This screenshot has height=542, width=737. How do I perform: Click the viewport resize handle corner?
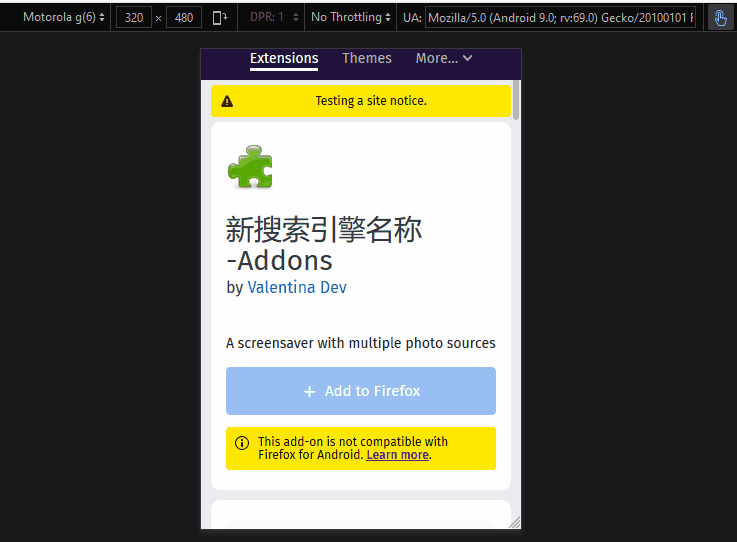[x=515, y=523]
